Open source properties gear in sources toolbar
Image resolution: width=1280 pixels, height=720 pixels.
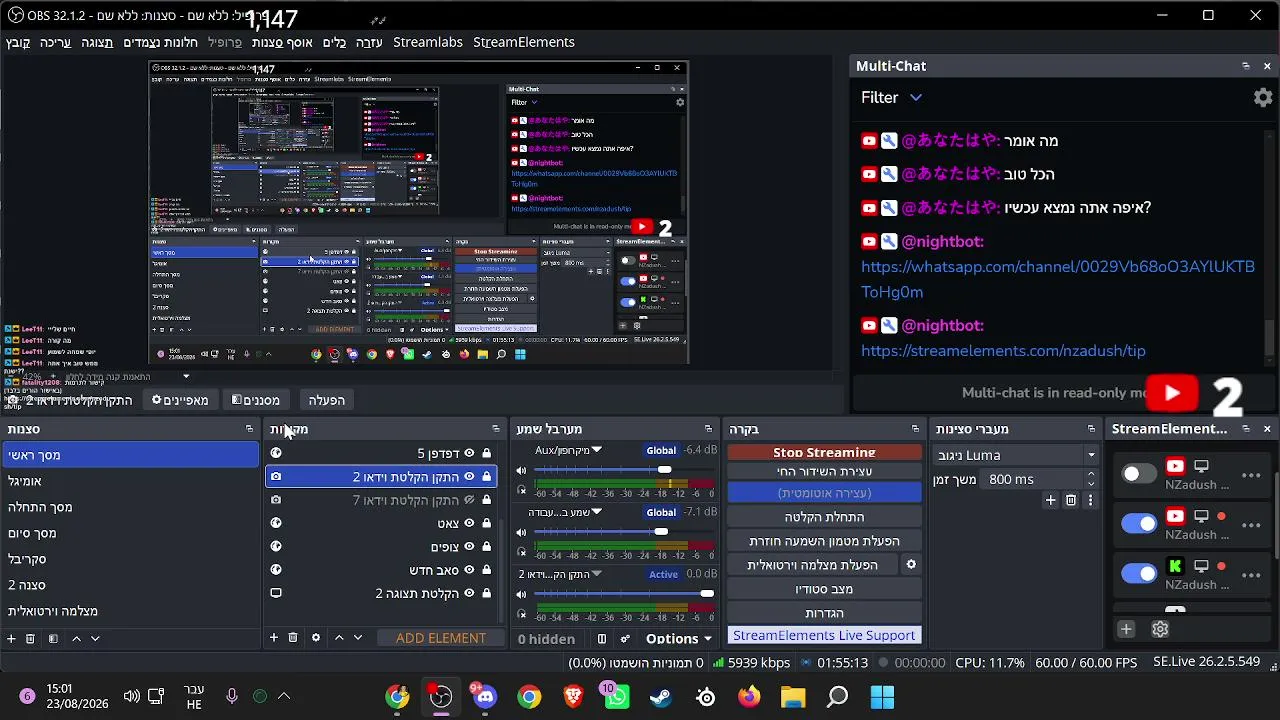[316, 637]
